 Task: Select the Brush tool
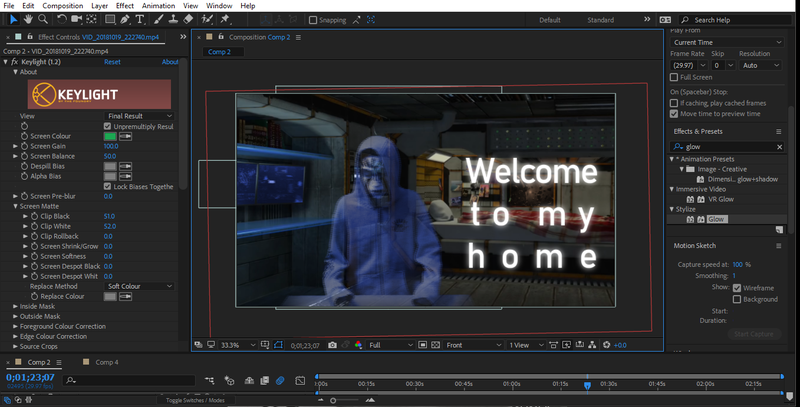[159, 19]
